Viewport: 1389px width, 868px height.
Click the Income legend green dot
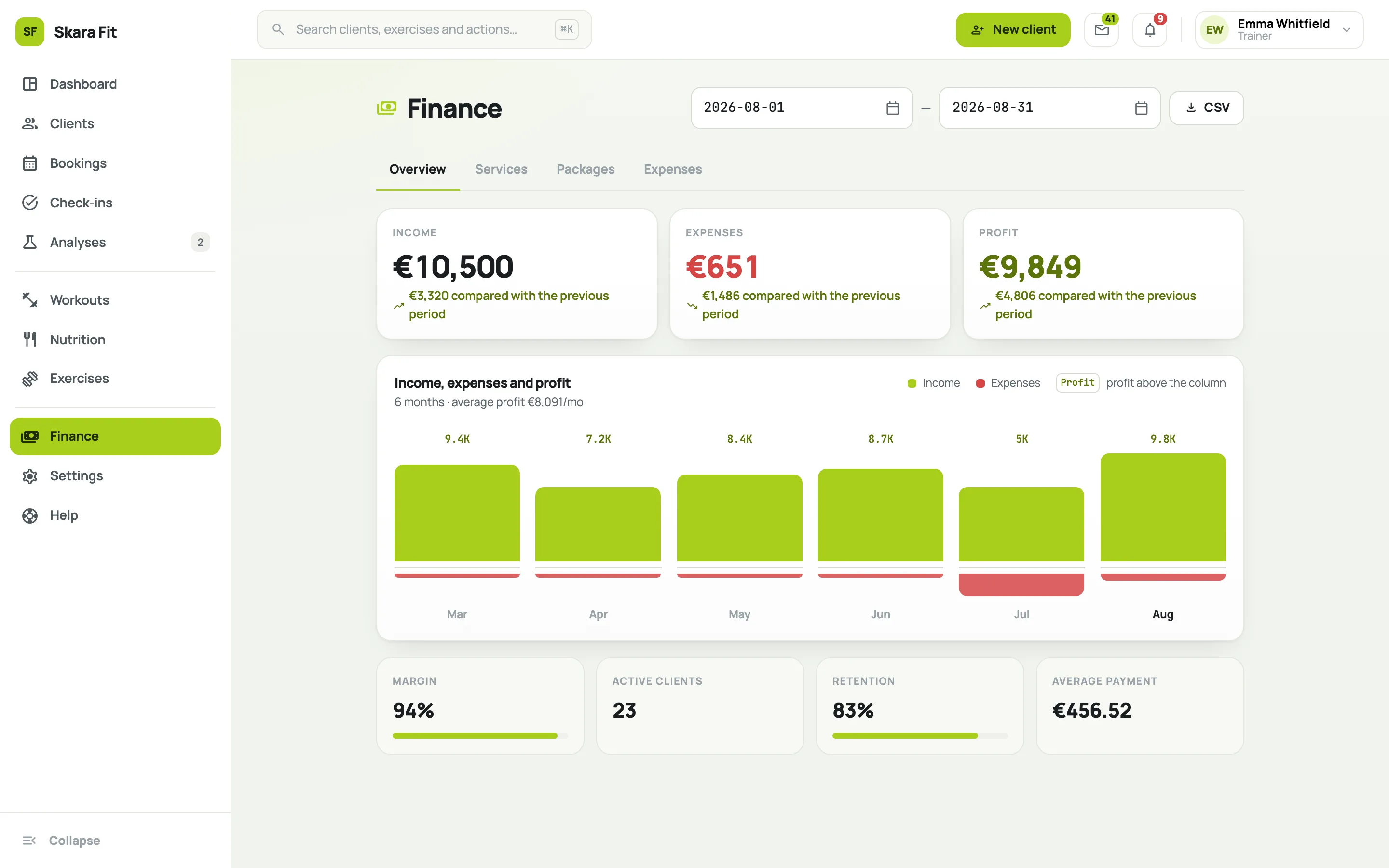(912, 383)
